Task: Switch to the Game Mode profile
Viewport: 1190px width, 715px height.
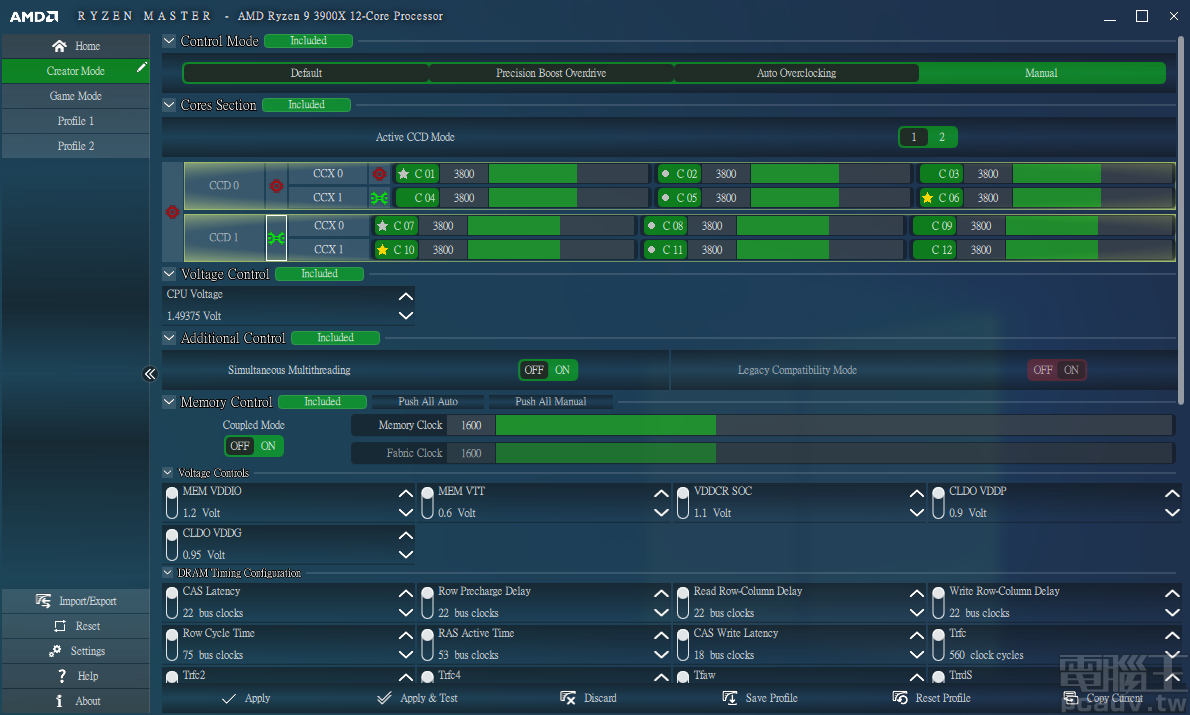Action: (x=76, y=96)
